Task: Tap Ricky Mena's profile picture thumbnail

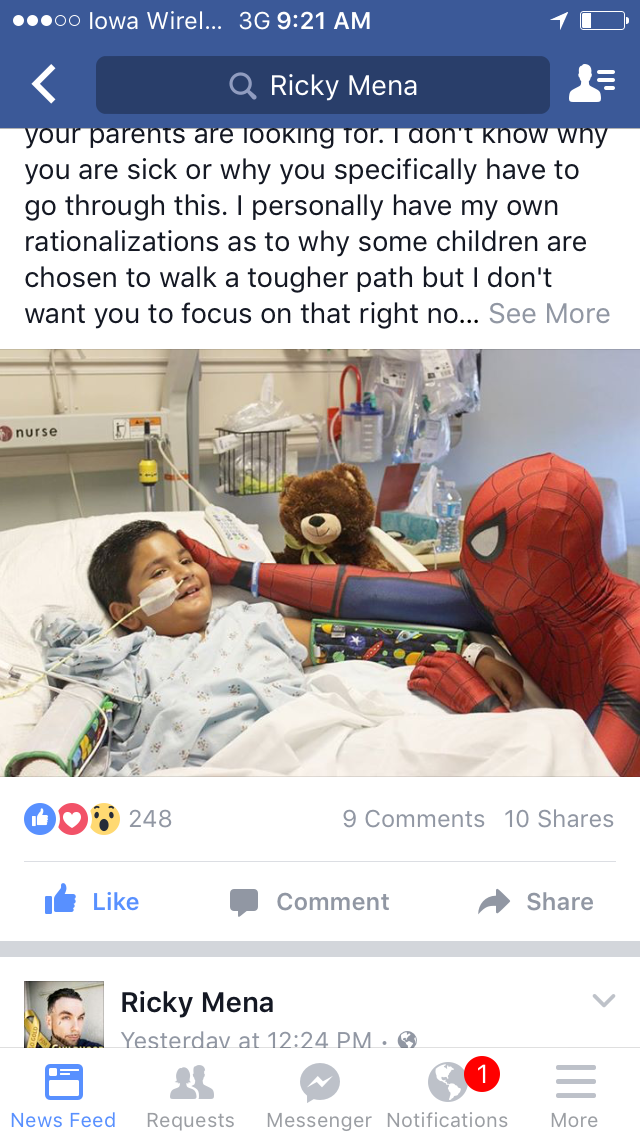Action: pyautogui.click(x=64, y=1014)
